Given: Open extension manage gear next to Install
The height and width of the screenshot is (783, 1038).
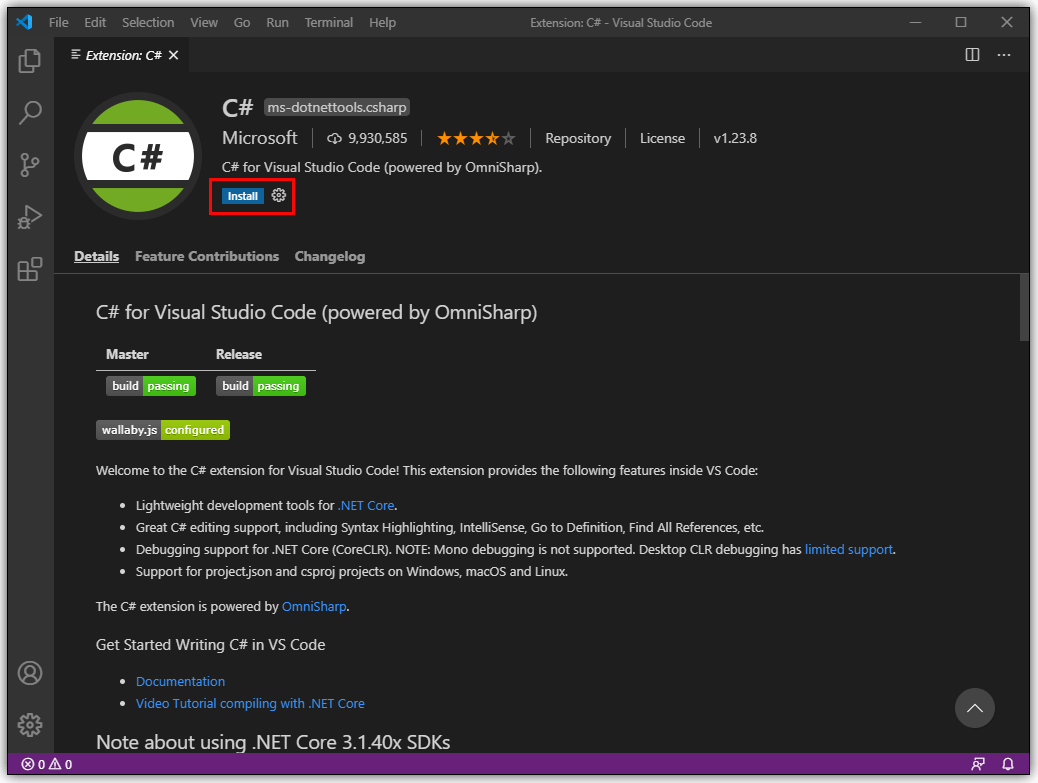Looking at the screenshot, I should (279, 196).
